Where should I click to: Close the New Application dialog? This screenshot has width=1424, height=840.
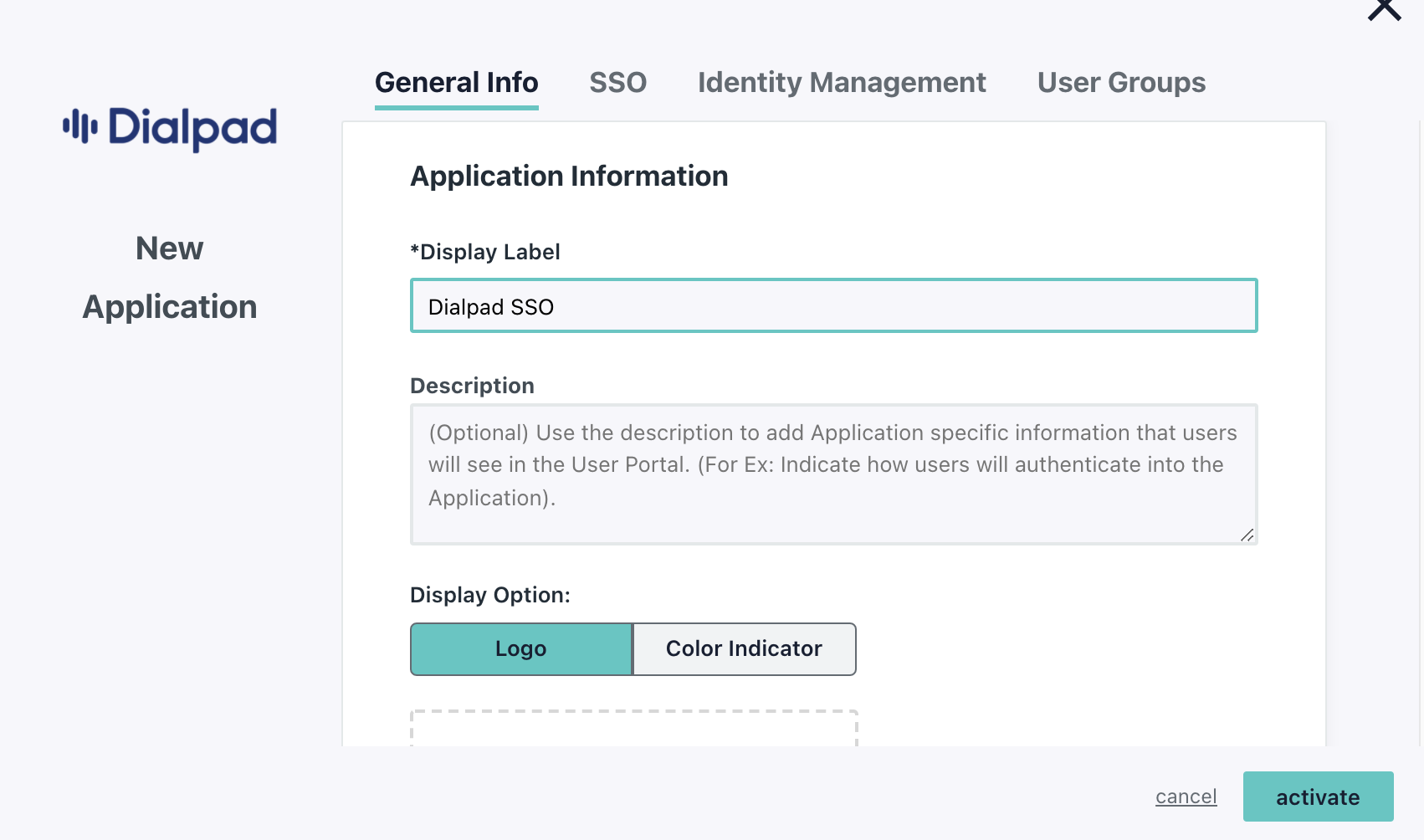(1384, 8)
